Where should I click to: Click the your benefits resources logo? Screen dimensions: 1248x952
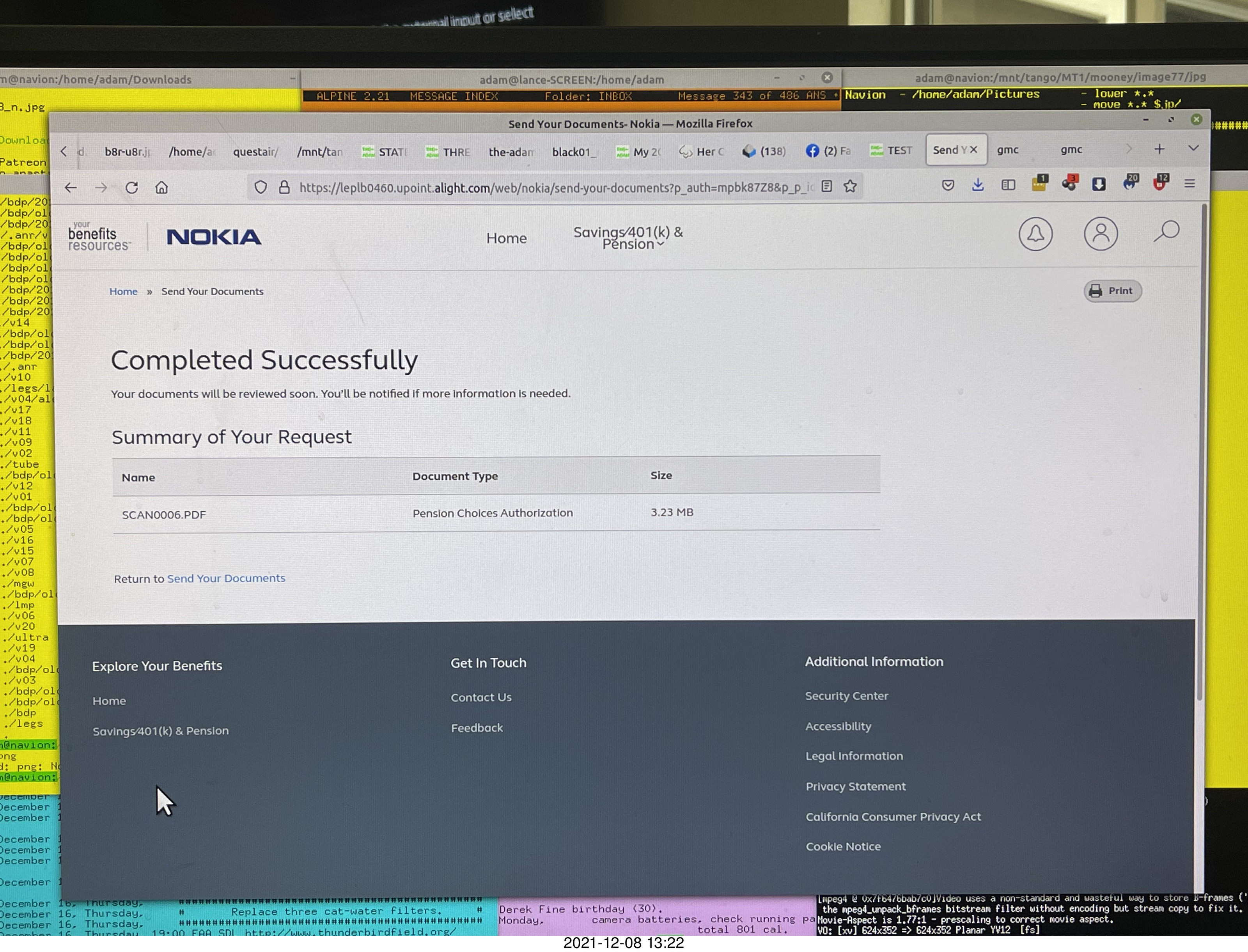pyautogui.click(x=99, y=236)
